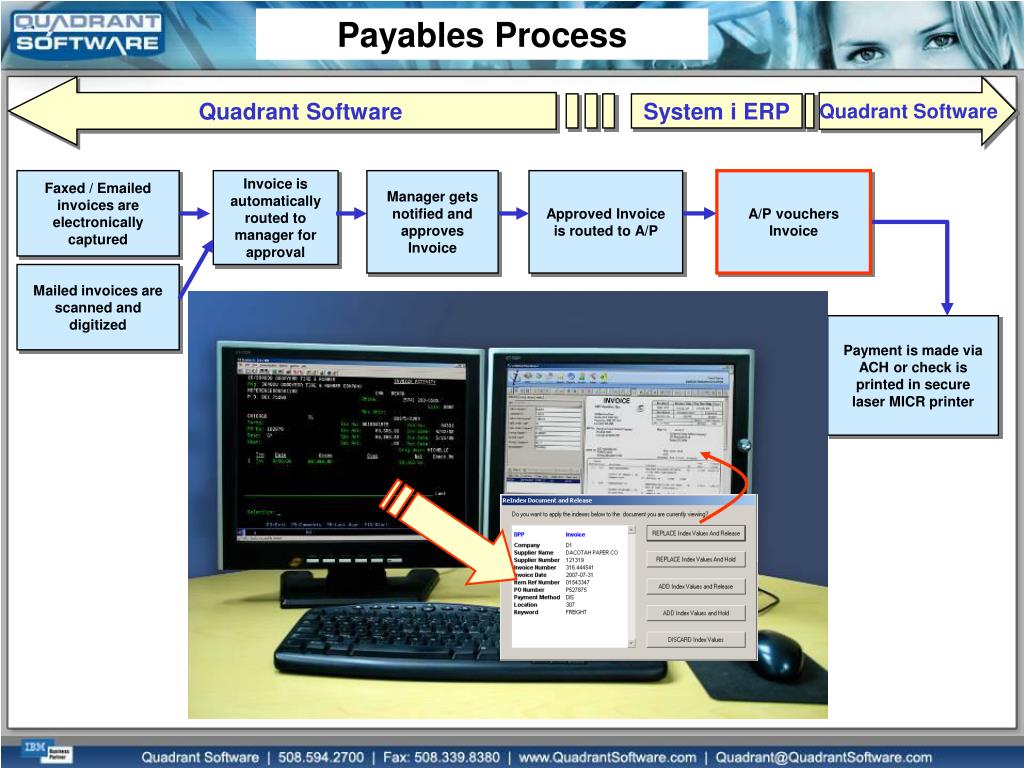Click the blue 'Invoice' header in index list
Image resolution: width=1024 pixels, height=768 pixels.
point(575,534)
